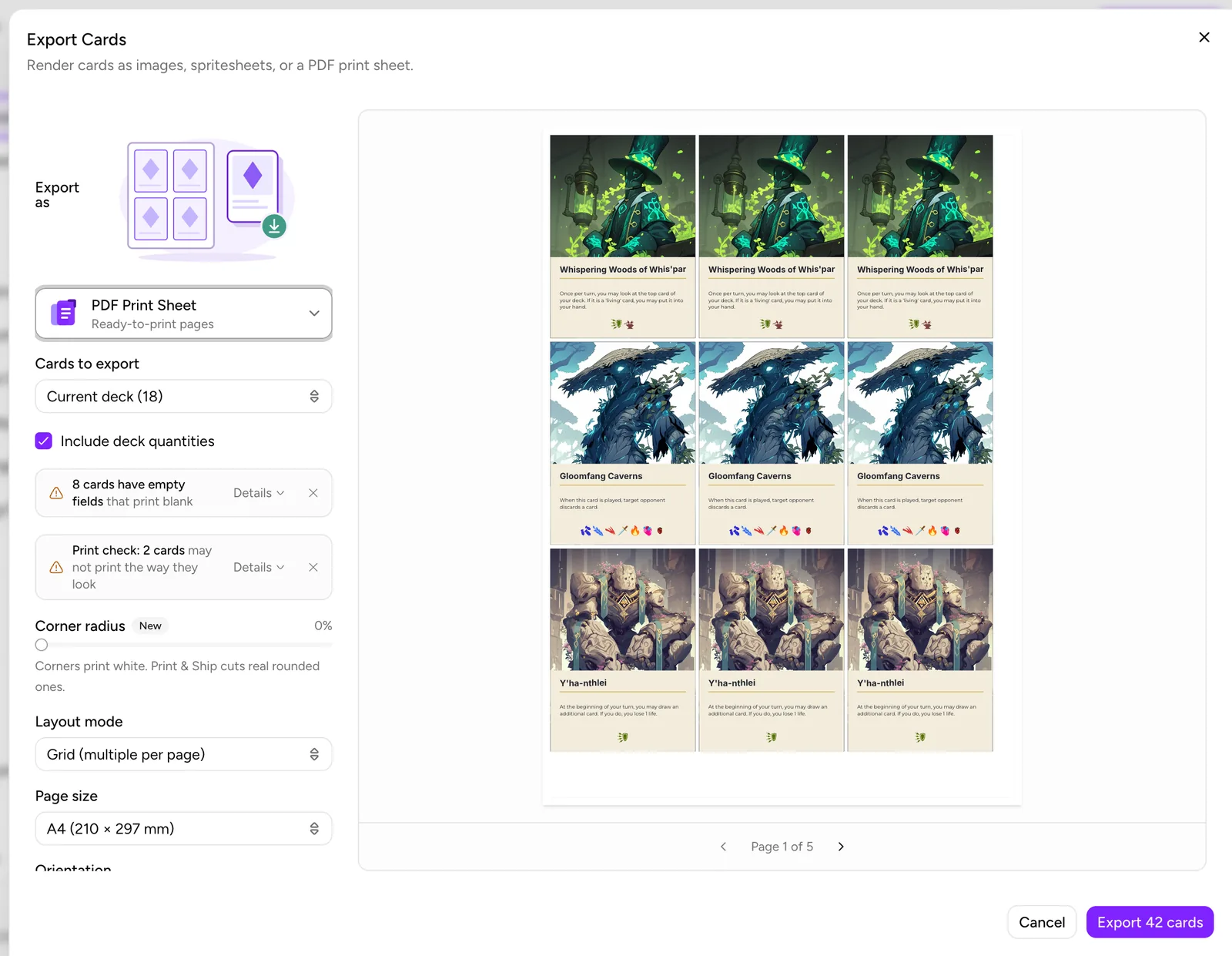1232x956 pixels.
Task: Click the PDF Print Sheet document icon
Action: click(64, 313)
